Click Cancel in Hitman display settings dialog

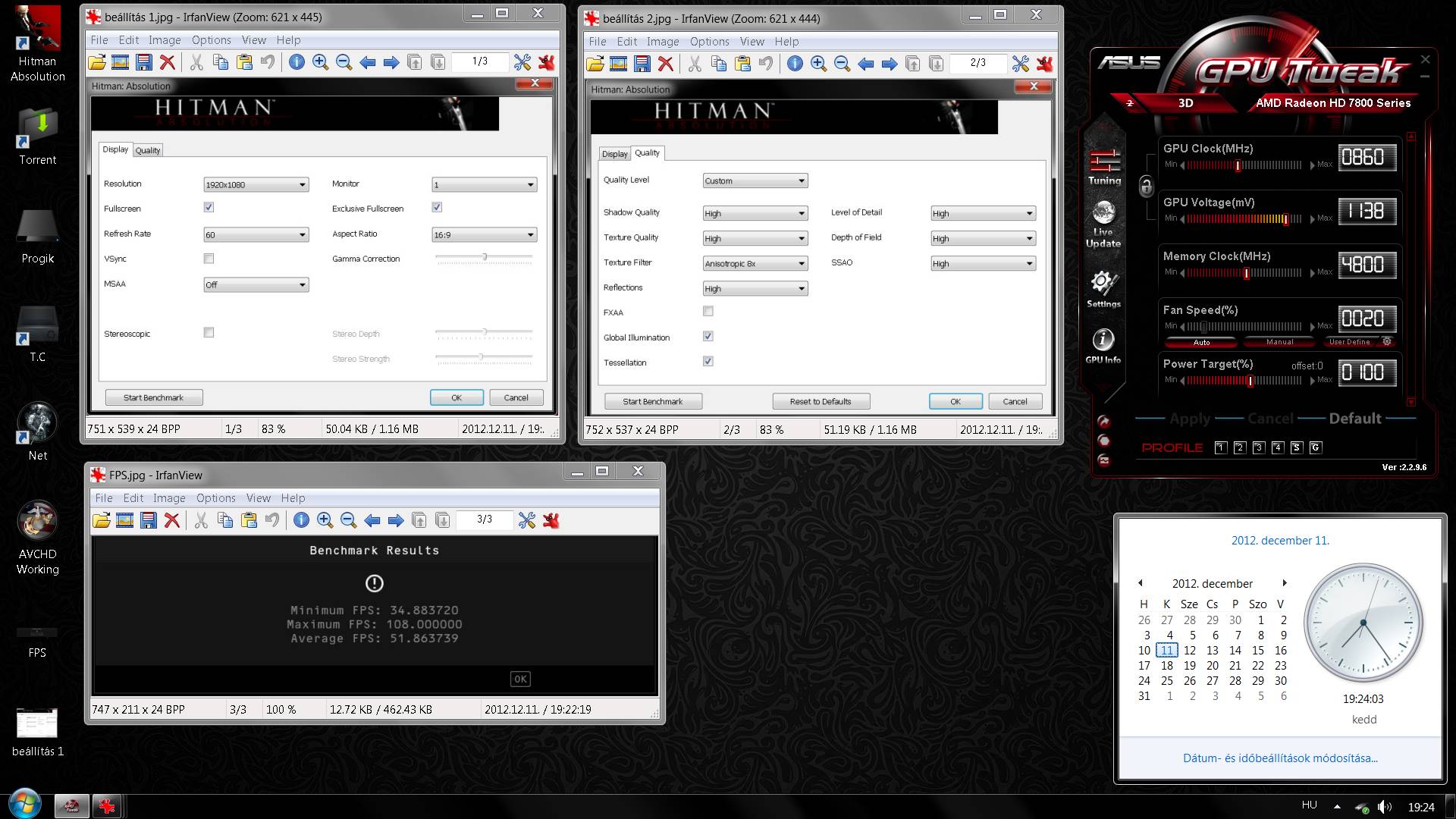tap(516, 397)
